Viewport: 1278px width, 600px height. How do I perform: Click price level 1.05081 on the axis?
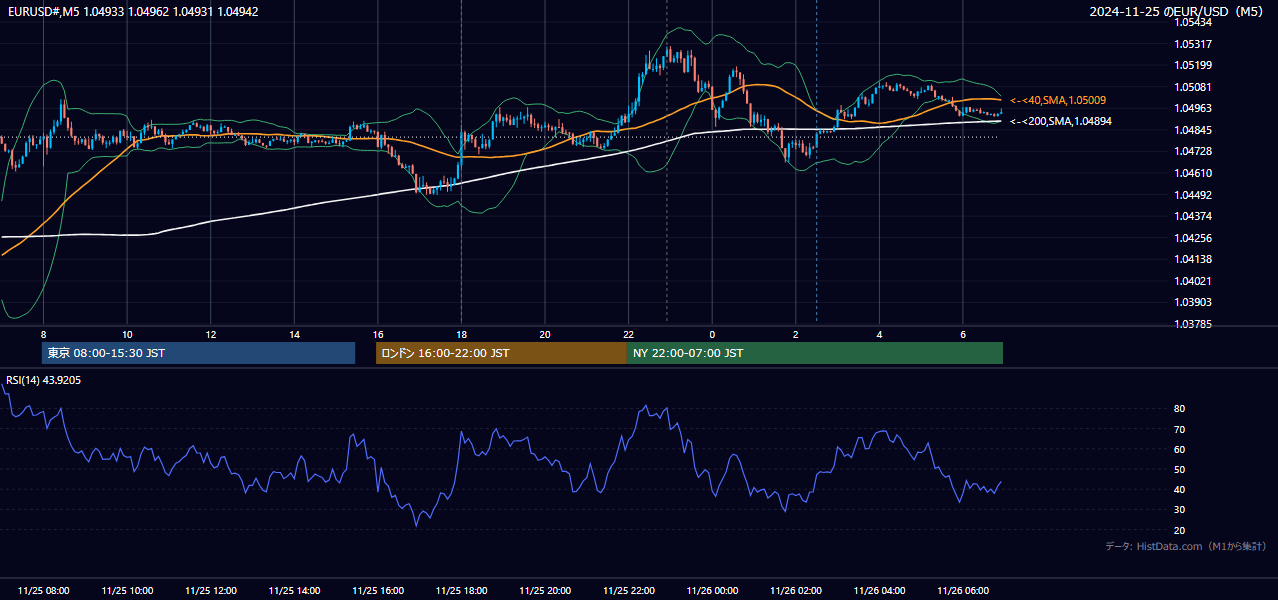point(1193,87)
